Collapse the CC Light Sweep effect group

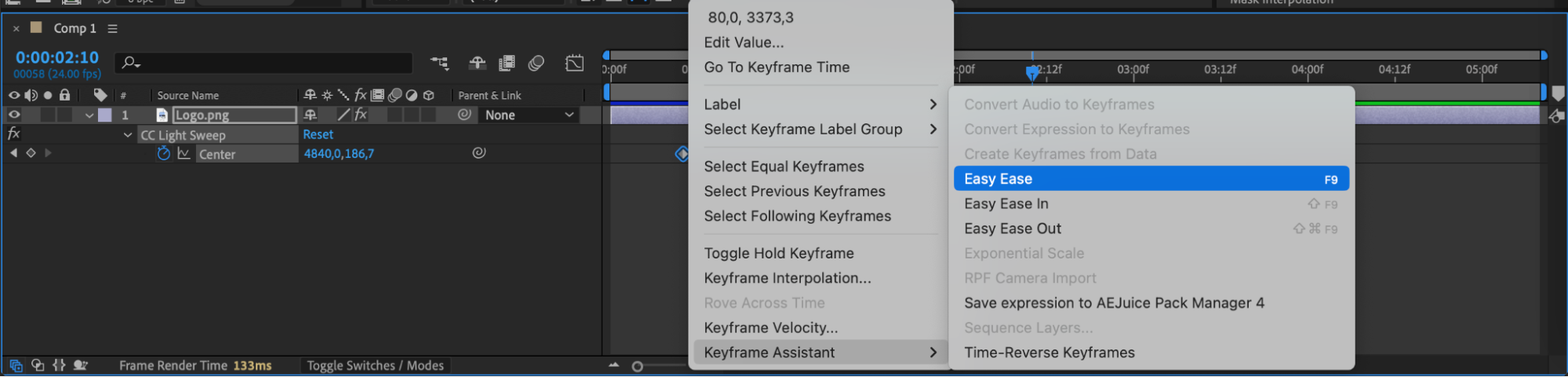[x=128, y=135]
